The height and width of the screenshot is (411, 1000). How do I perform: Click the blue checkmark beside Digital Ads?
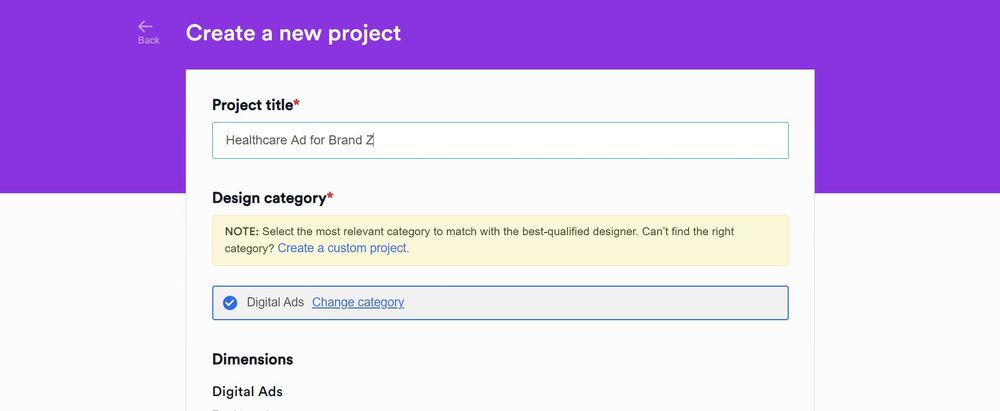point(230,303)
